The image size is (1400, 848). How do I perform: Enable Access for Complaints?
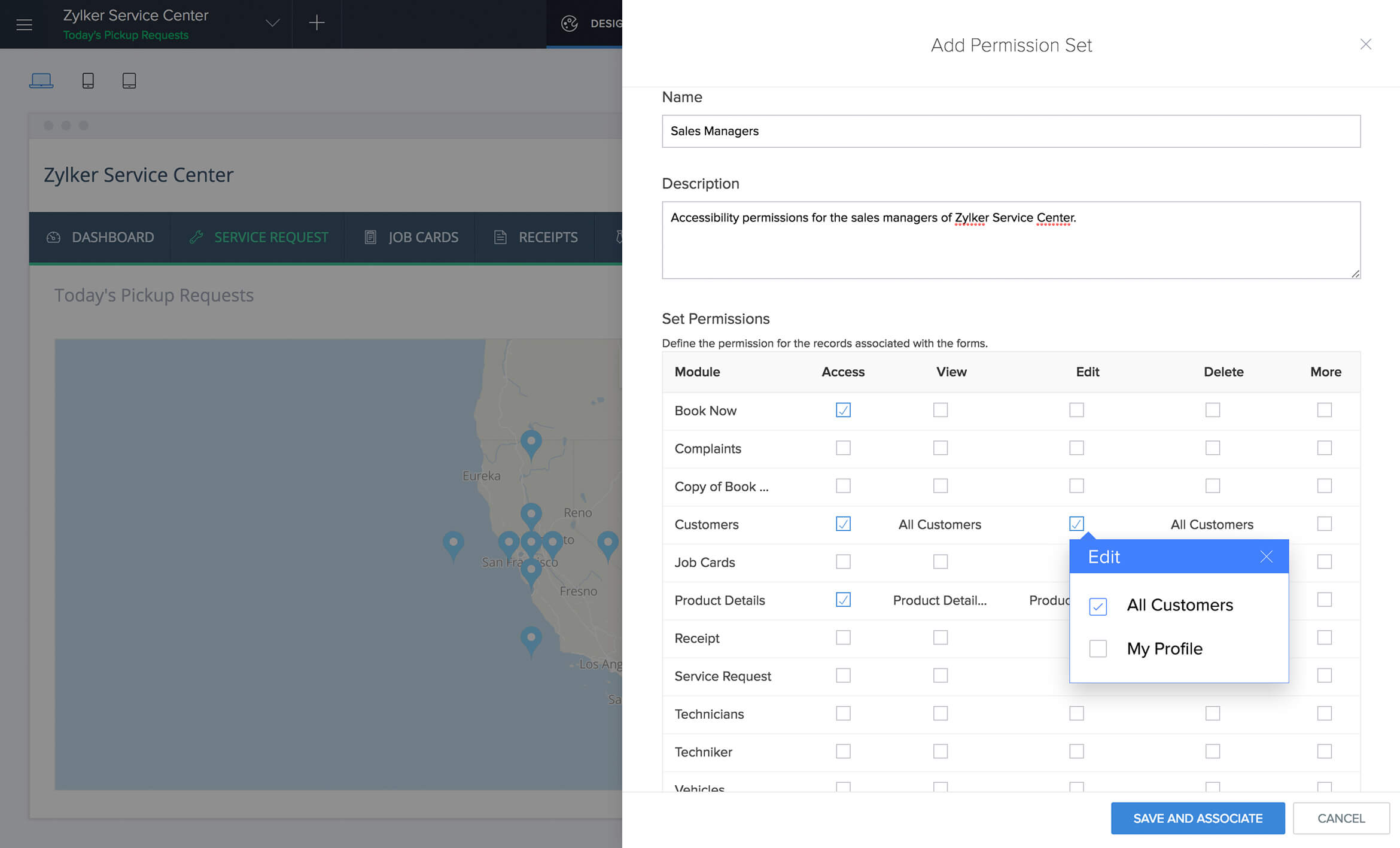pos(843,448)
